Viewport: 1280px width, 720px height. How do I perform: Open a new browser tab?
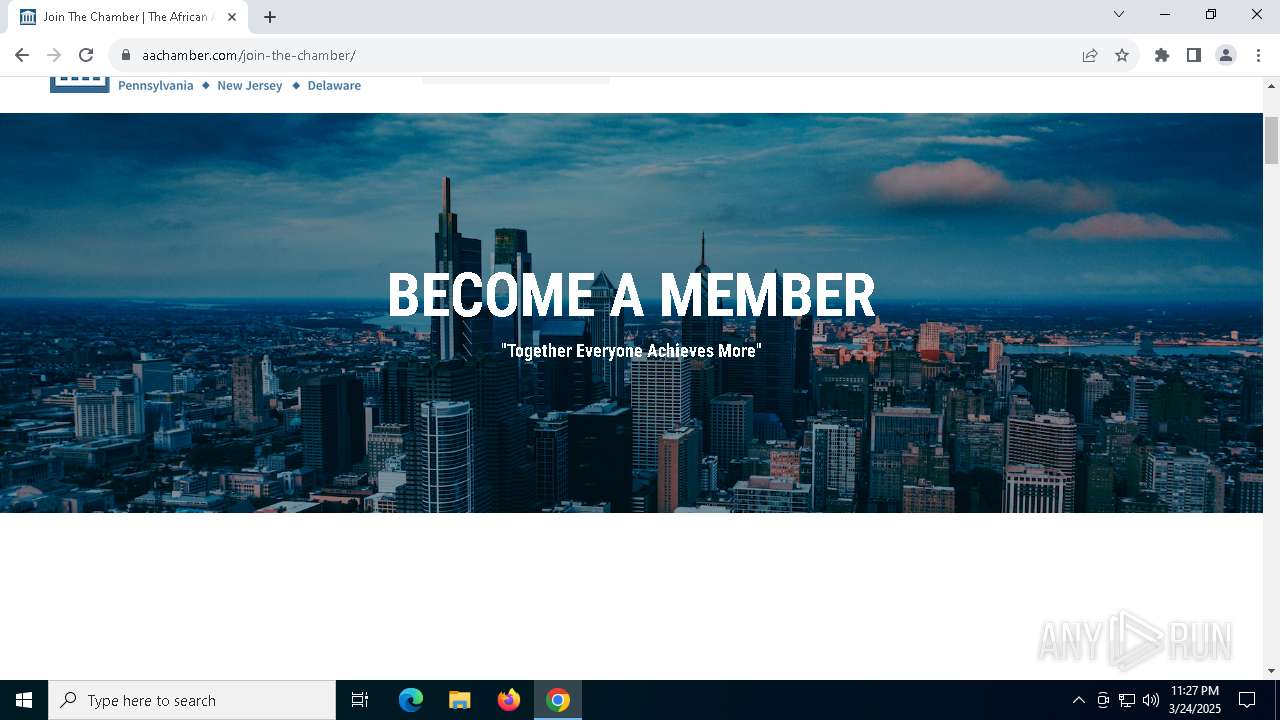(x=270, y=17)
